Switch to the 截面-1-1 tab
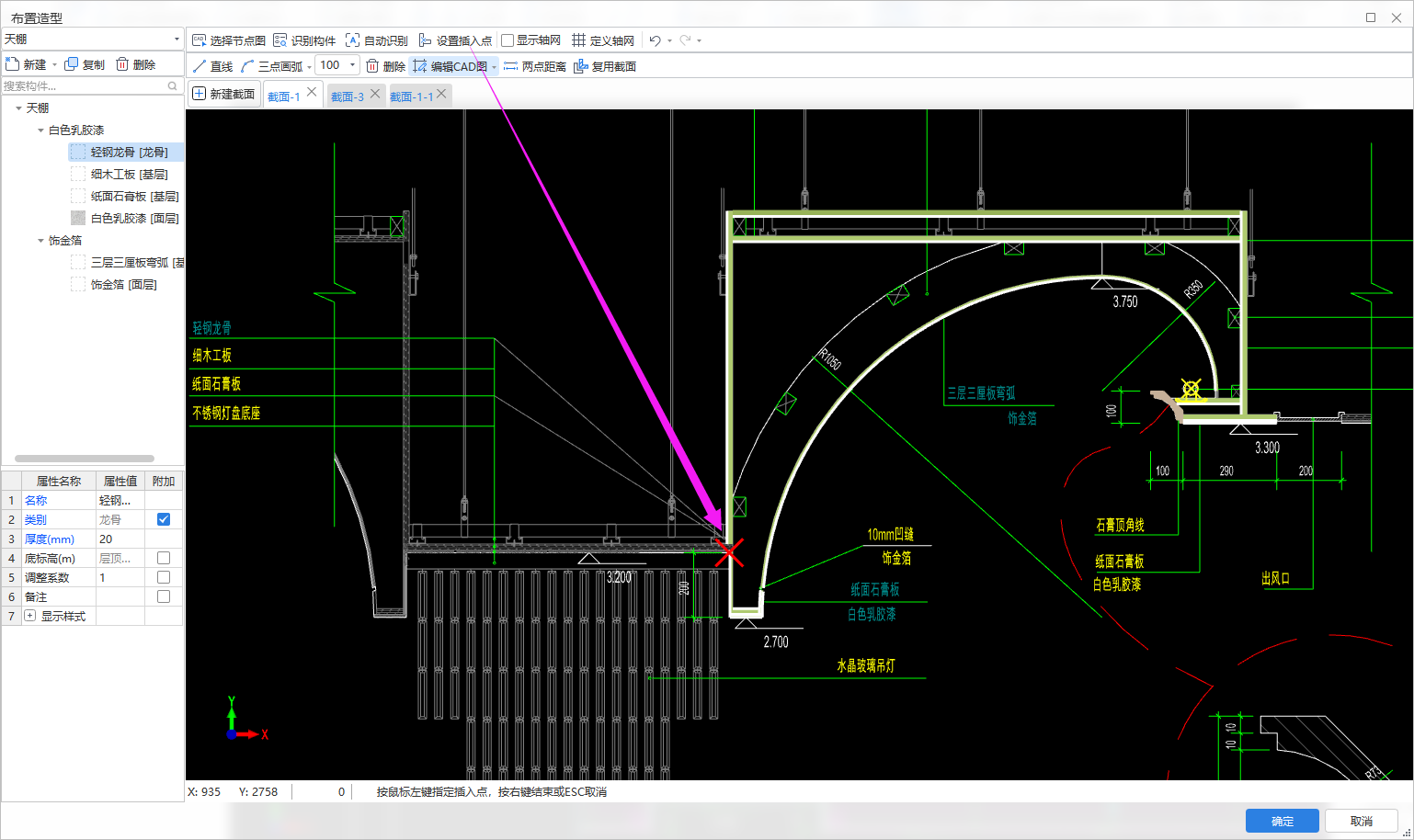The height and width of the screenshot is (840, 1414). [x=411, y=96]
